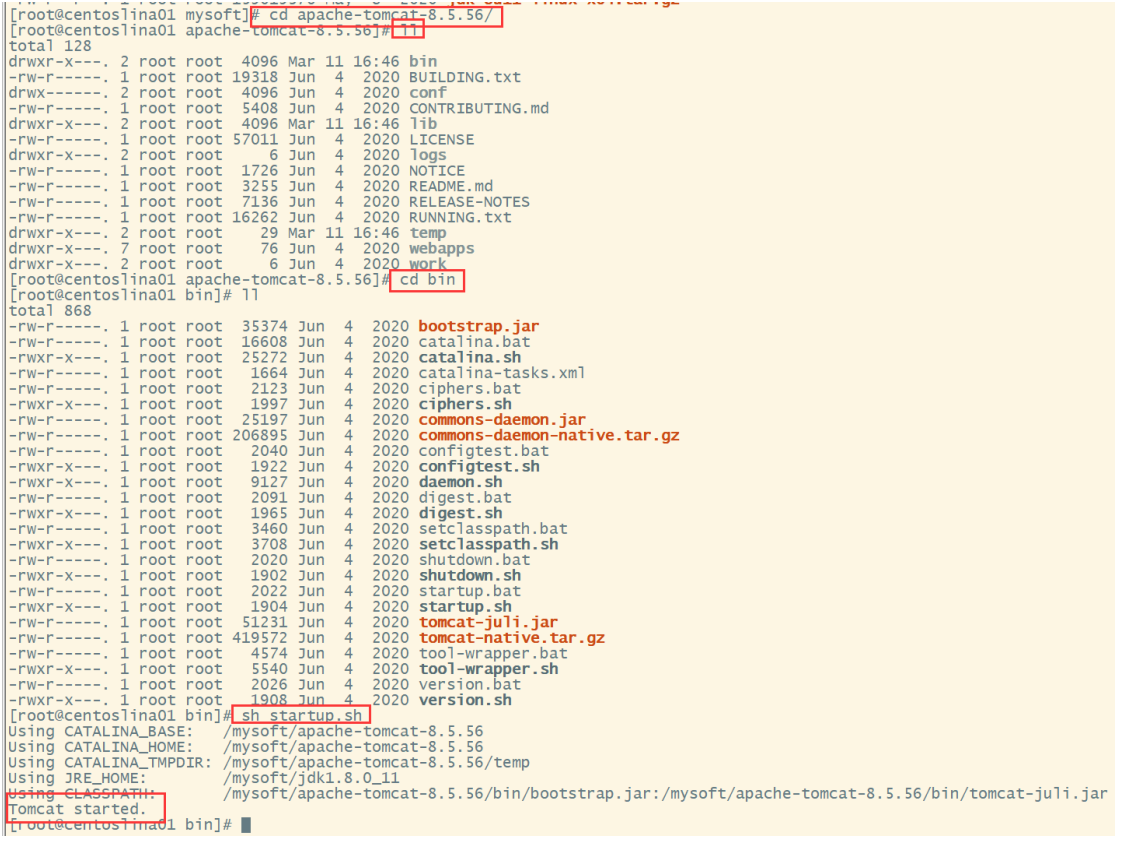Image resolution: width=1121 pixels, height=846 pixels.
Task: Select the 'configtest.sh' script name
Action: (x=479, y=467)
